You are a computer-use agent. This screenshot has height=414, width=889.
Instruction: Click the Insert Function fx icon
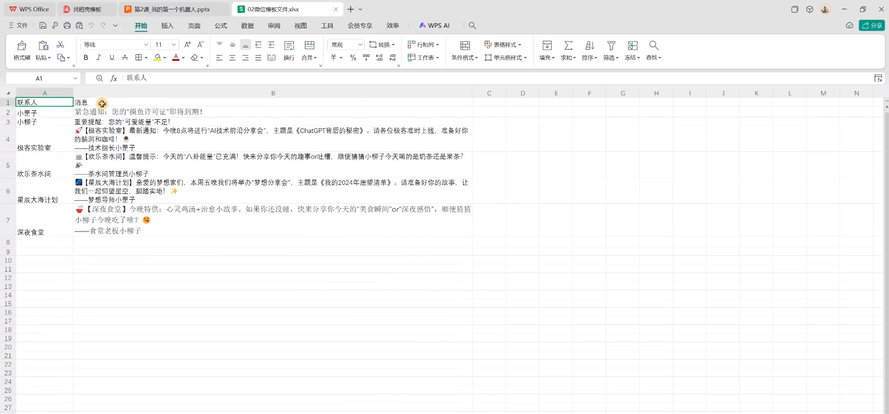[x=113, y=78]
